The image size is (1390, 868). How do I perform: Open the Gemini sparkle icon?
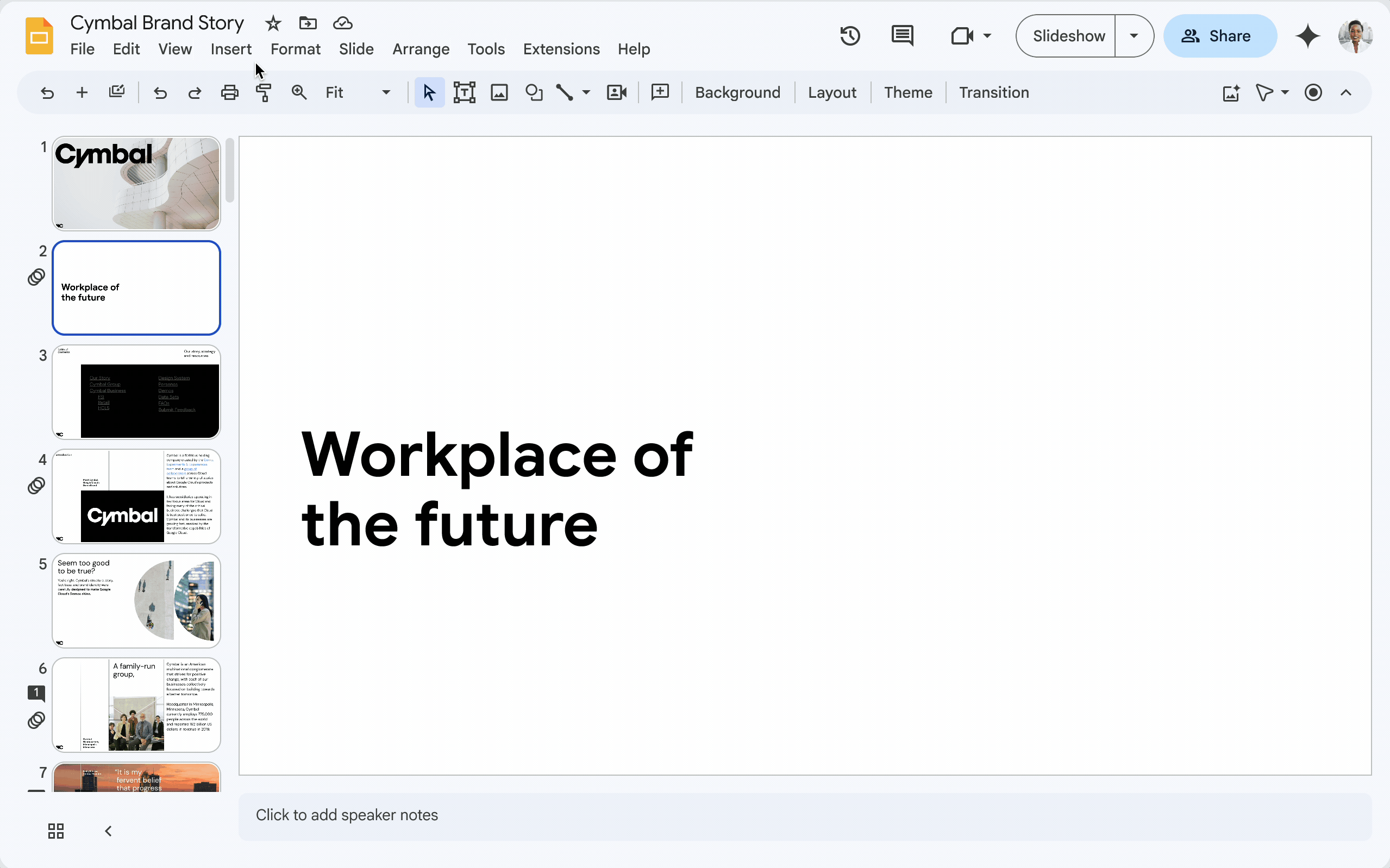coord(1307,36)
